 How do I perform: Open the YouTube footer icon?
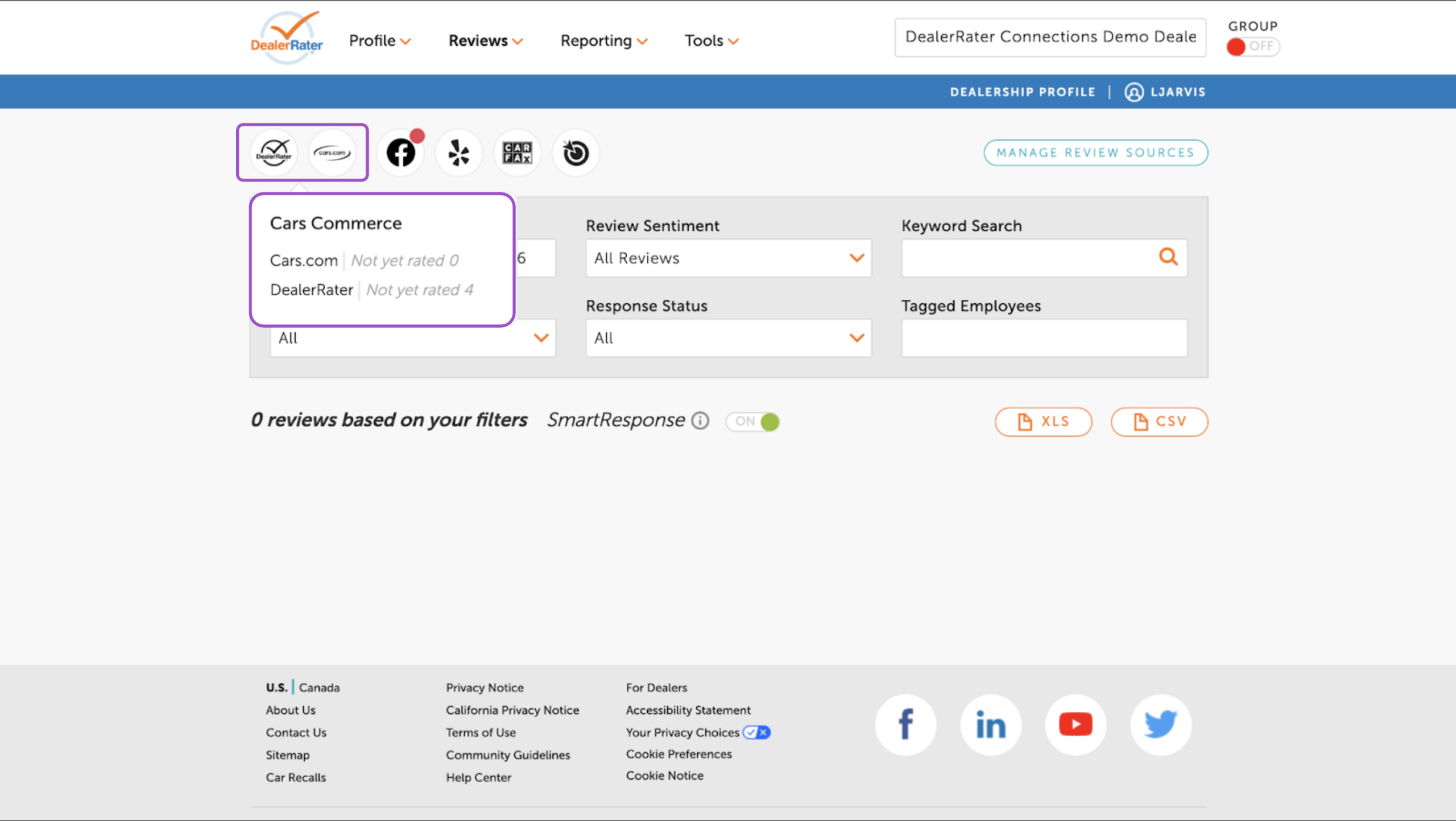coord(1076,724)
